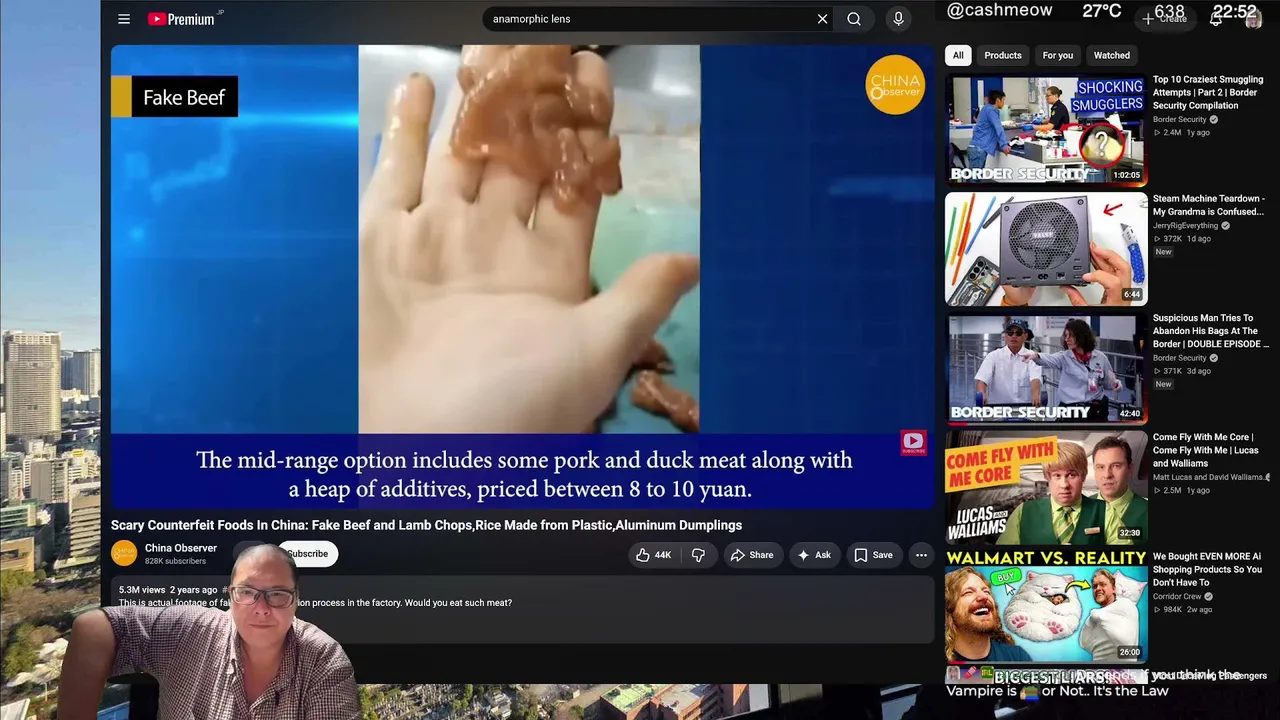Subscribe to China Observer
Image resolution: width=1280 pixels, height=720 pixels.
tap(307, 554)
